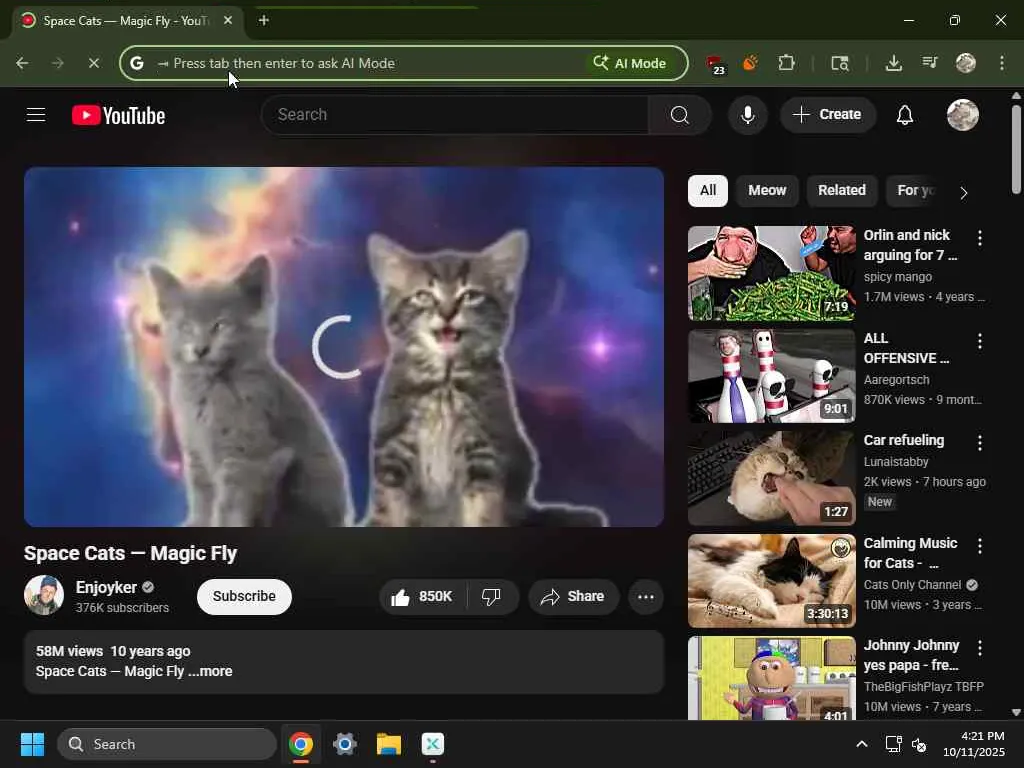Open Johnny Johnny yes papa thumbnail
Viewport: 1024px width, 768px height.
click(771, 678)
